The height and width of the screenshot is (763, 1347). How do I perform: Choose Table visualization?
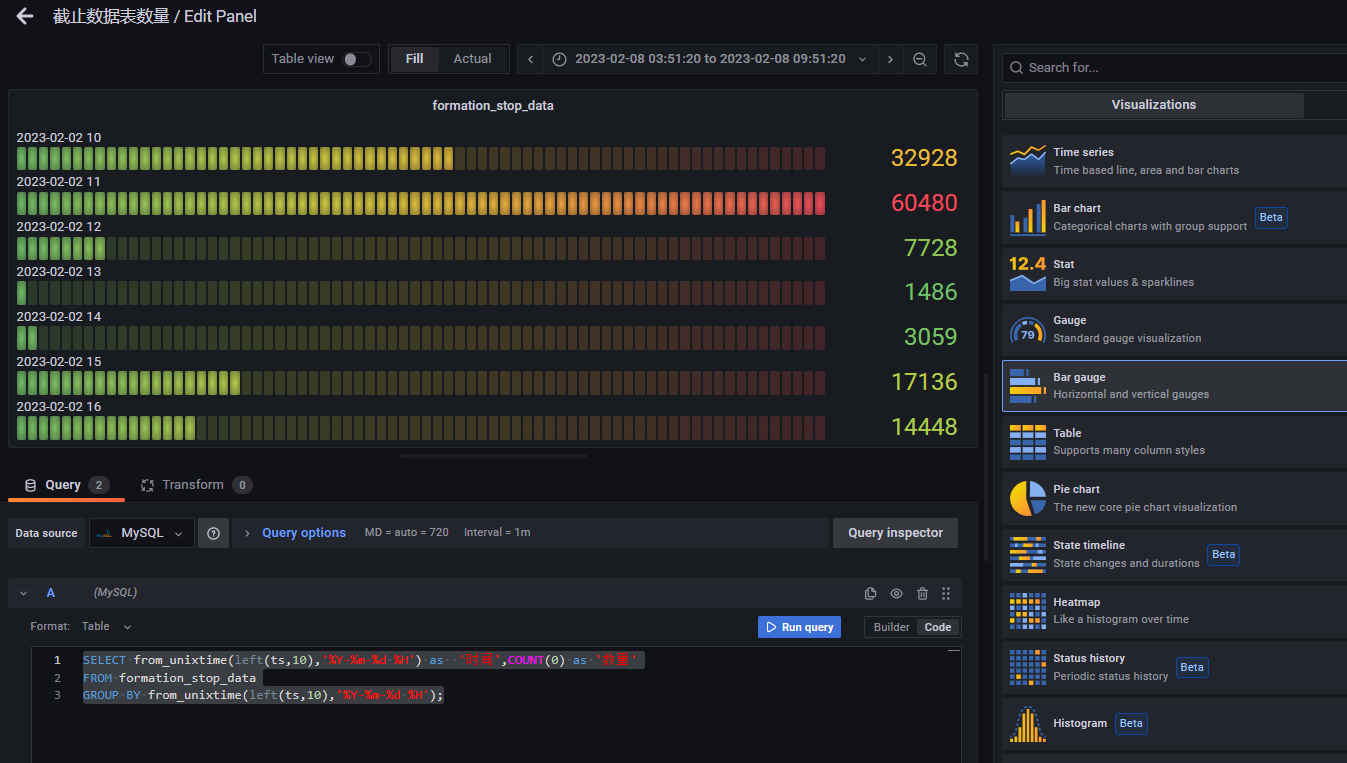1175,442
